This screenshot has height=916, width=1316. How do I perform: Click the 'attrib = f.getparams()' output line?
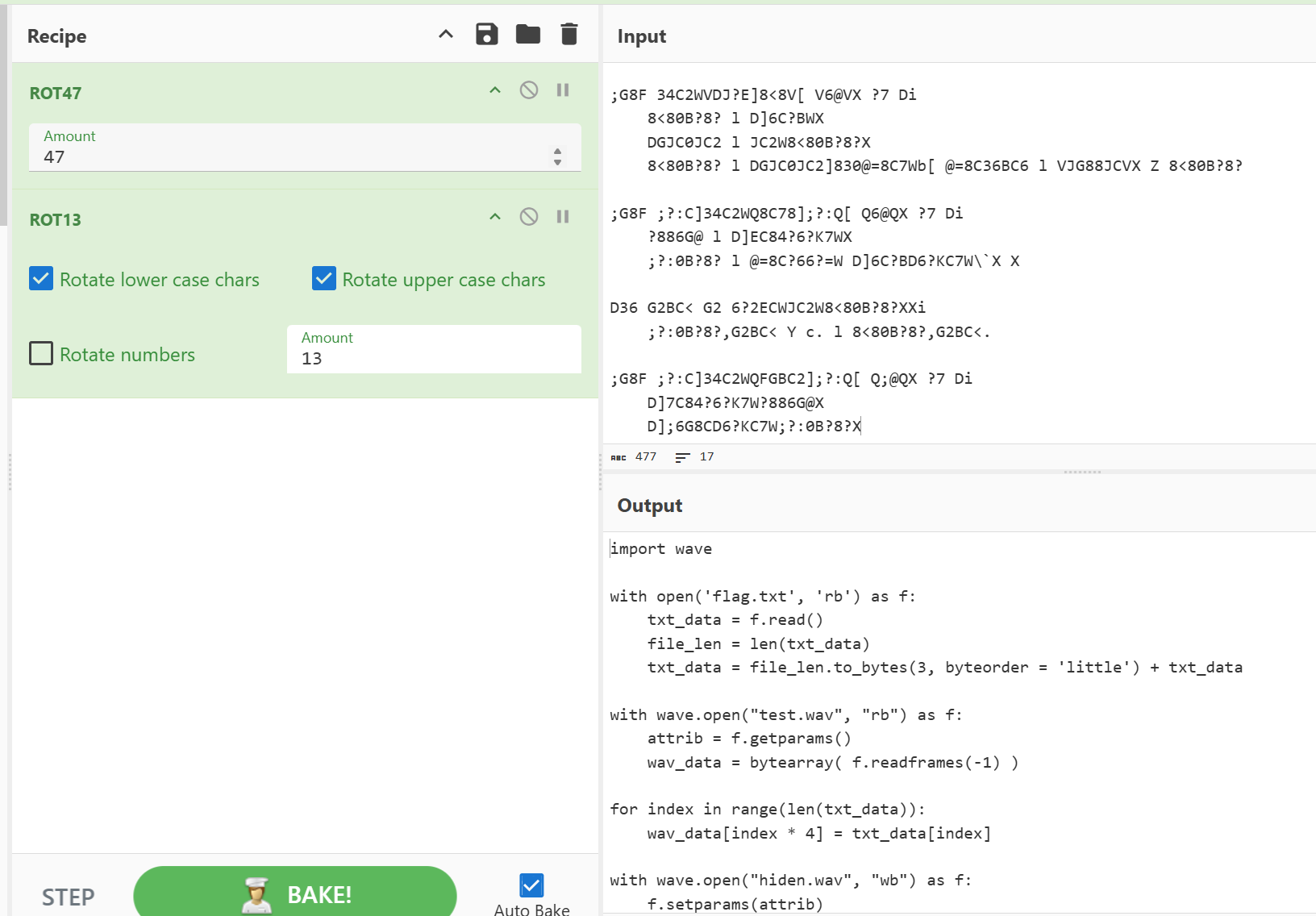click(749, 739)
